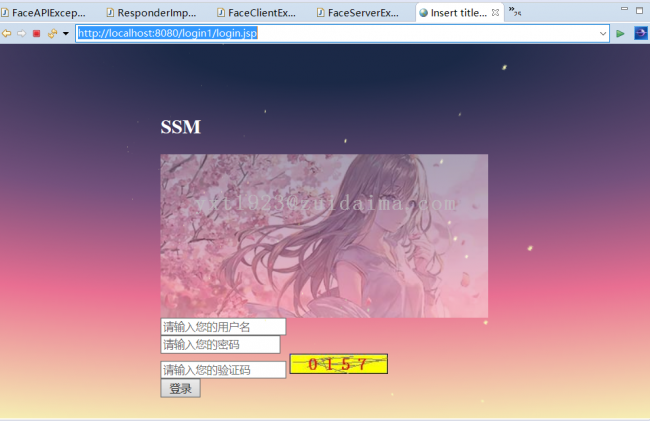The width and height of the screenshot is (650, 421).
Task: Click the refresh page icon
Action: 52,33
